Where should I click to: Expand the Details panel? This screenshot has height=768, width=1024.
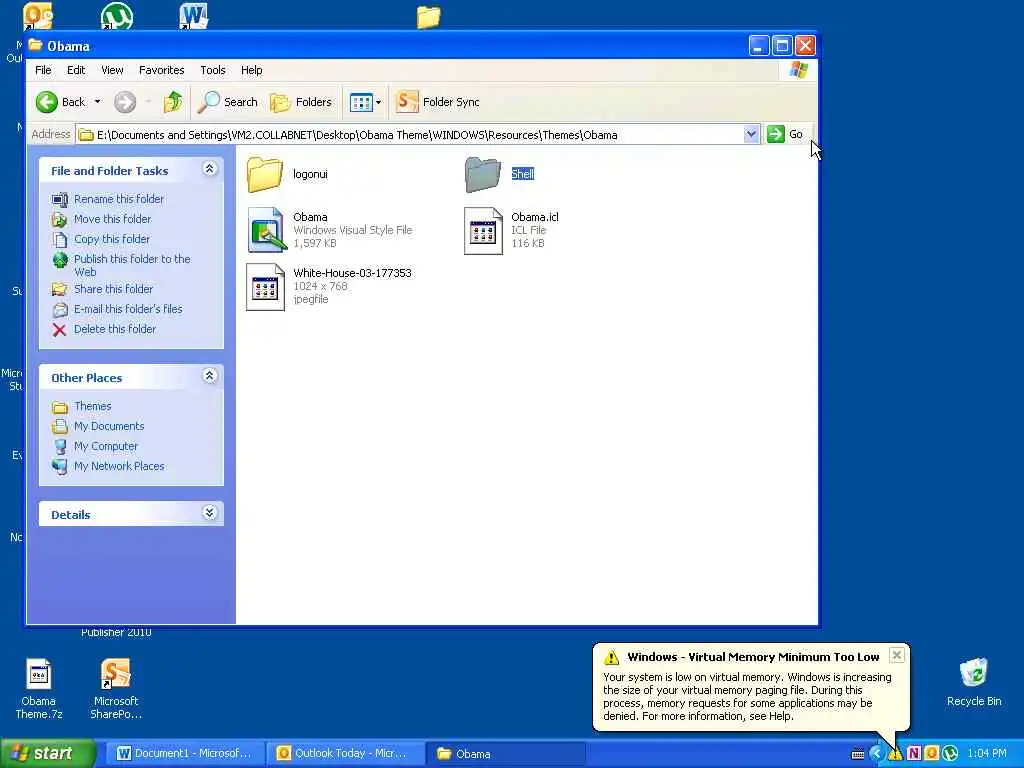tap(210, 513)
